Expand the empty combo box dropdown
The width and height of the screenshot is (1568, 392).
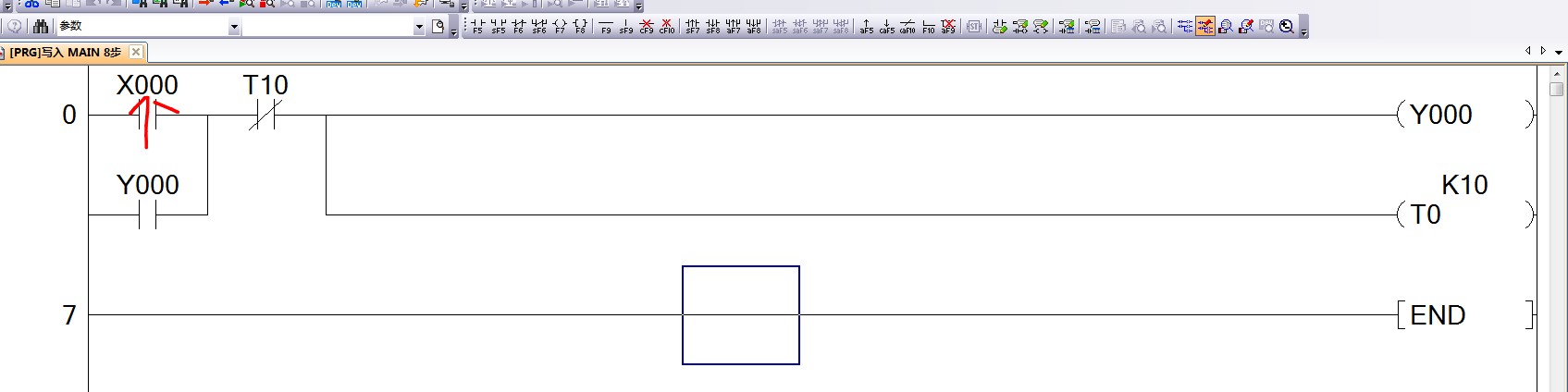tap(419, 28)
